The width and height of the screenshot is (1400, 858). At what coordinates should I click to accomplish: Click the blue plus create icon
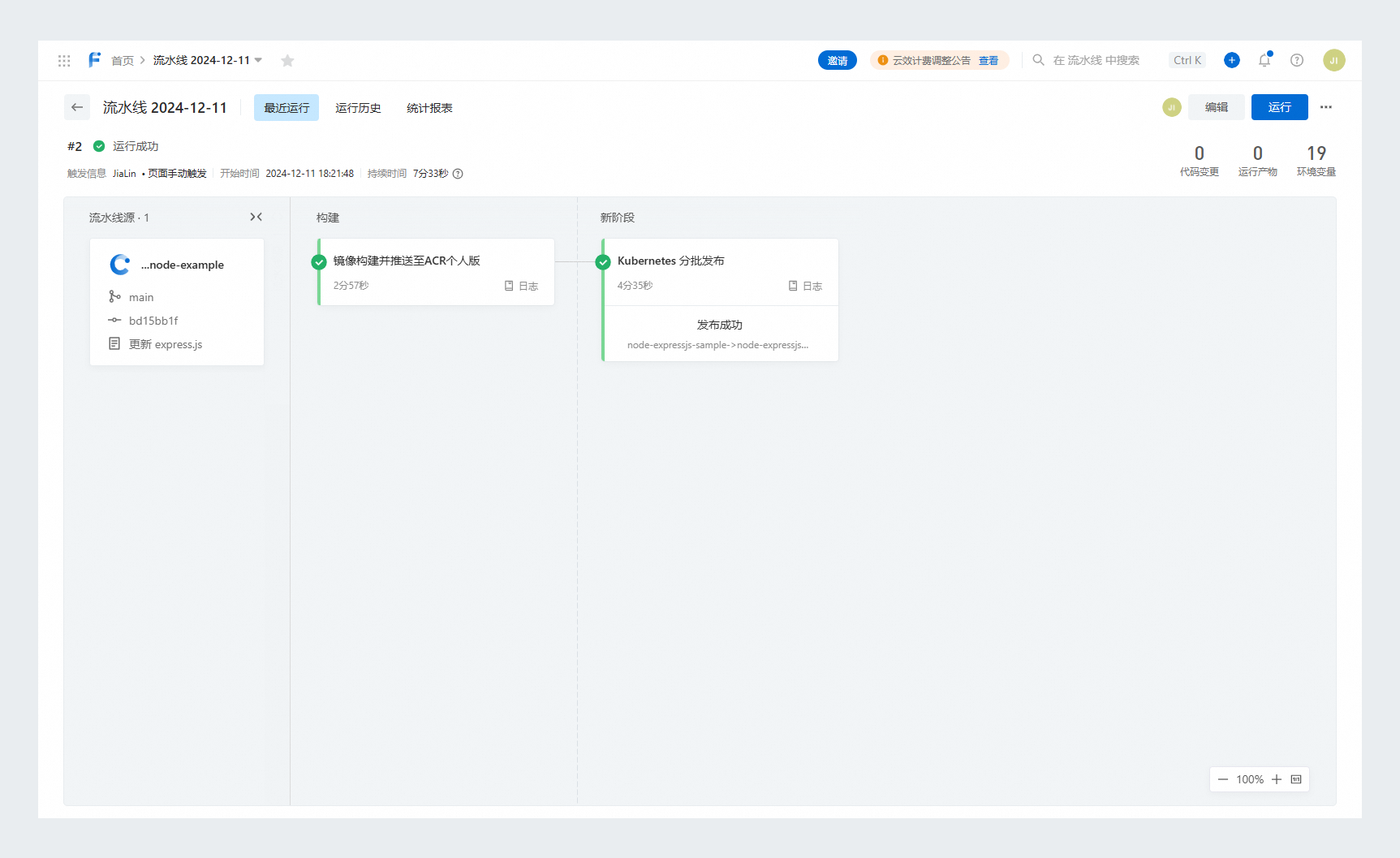click(x=1232, y=60)
